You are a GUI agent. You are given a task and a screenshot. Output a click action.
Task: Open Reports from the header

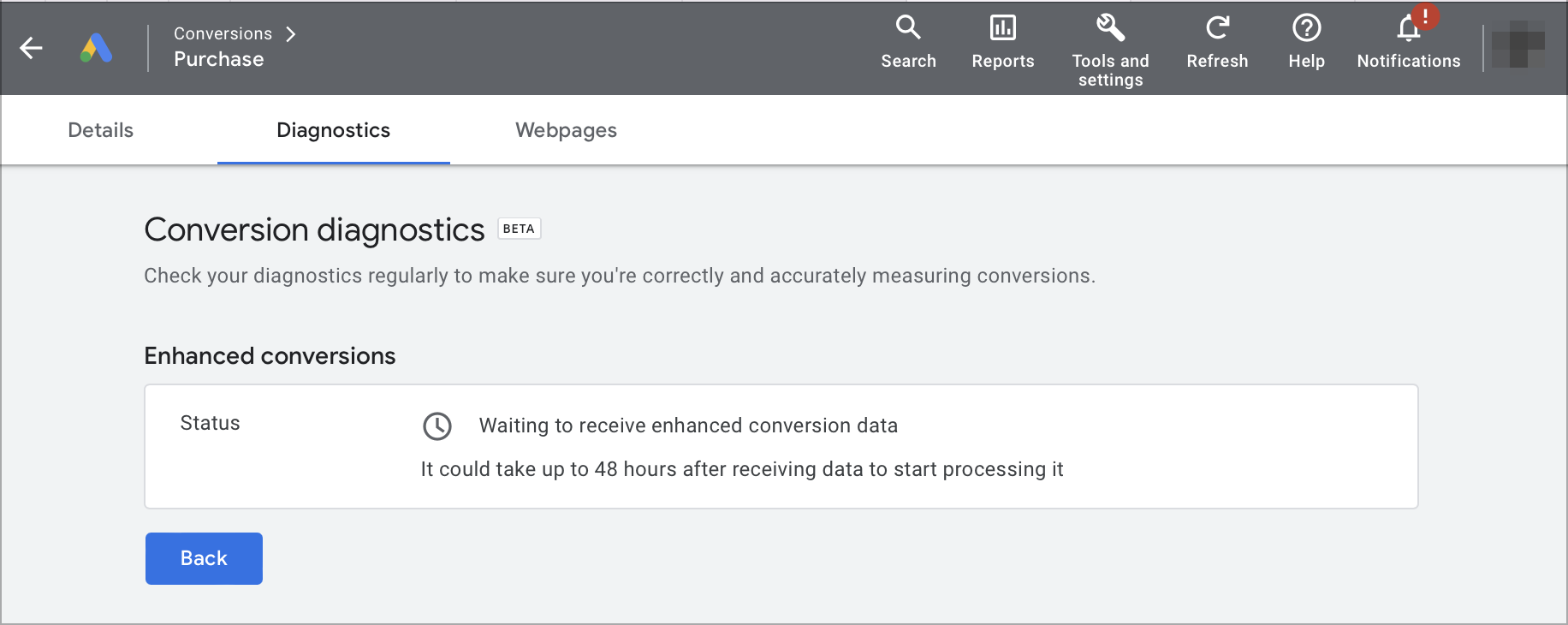1003,42
